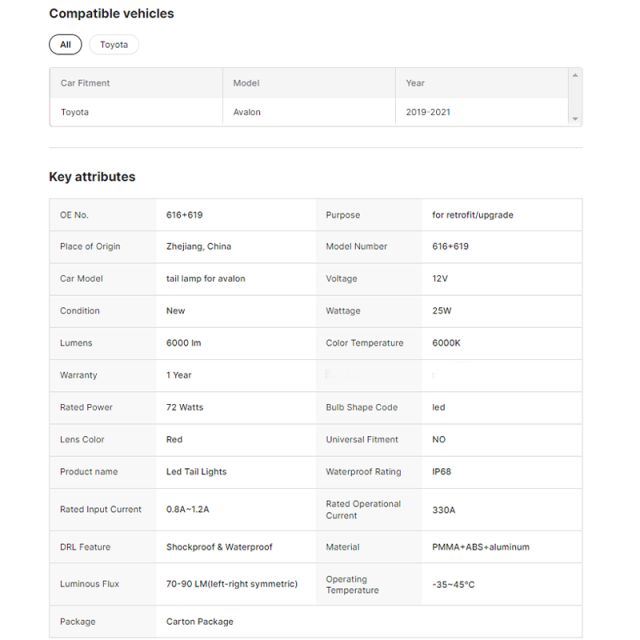Click the 2019-2021 year cell

click(428, 112)
